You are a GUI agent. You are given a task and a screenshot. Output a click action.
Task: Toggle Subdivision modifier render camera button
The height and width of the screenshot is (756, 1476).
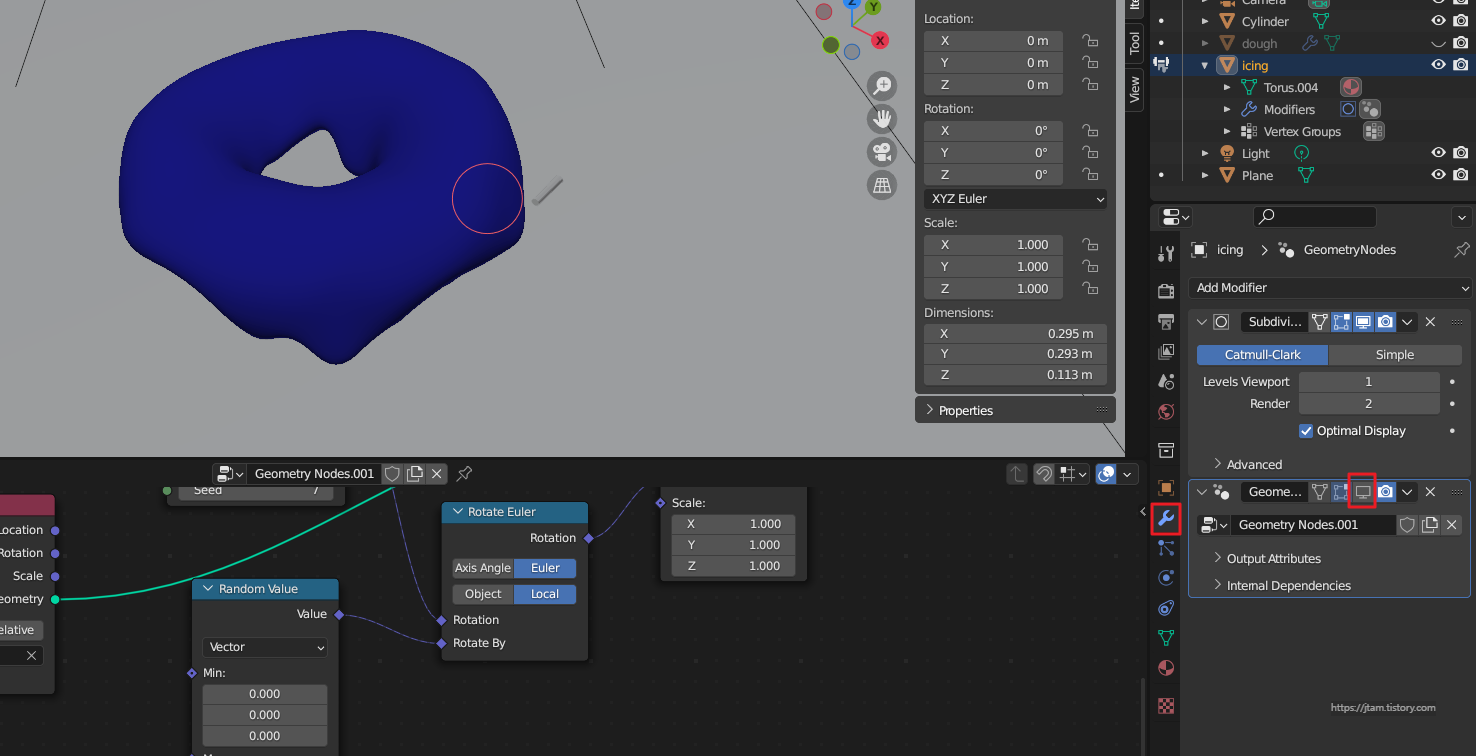coord(1385,322)
